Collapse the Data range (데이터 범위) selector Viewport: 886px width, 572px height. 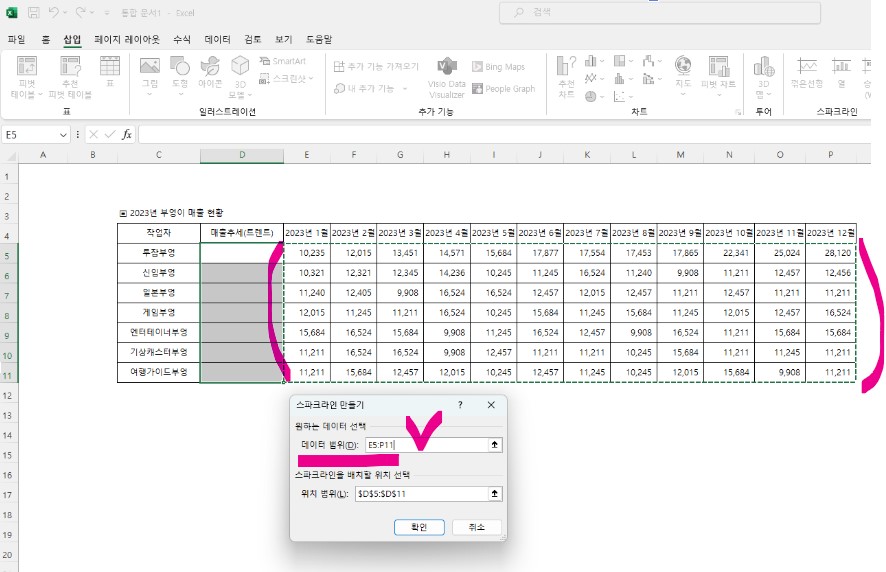494,445
